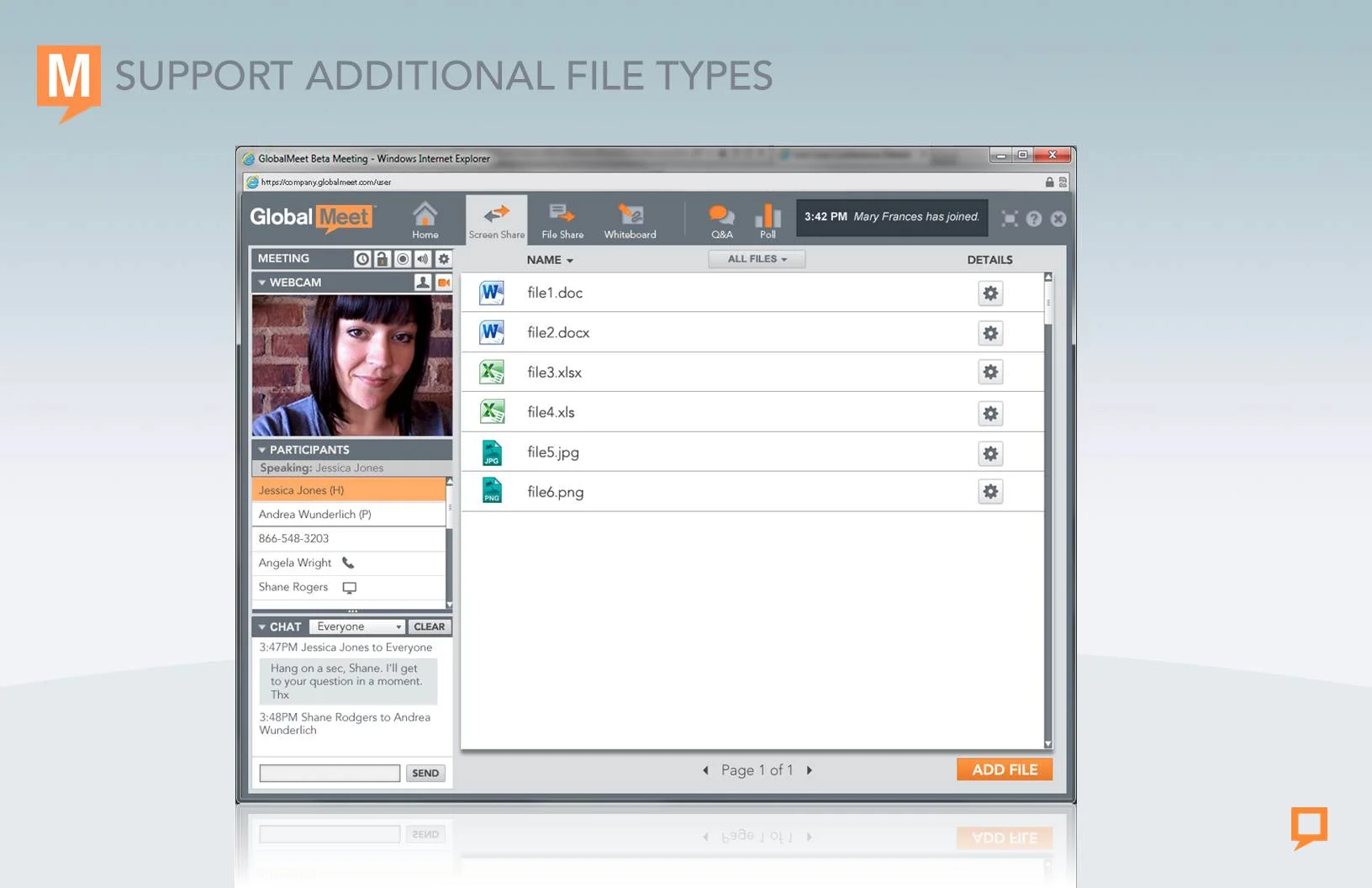Screen dimensions: 1372x888
Task: Select file name file5.jpg
Action: pyautogui.click(x=553, y=452)
